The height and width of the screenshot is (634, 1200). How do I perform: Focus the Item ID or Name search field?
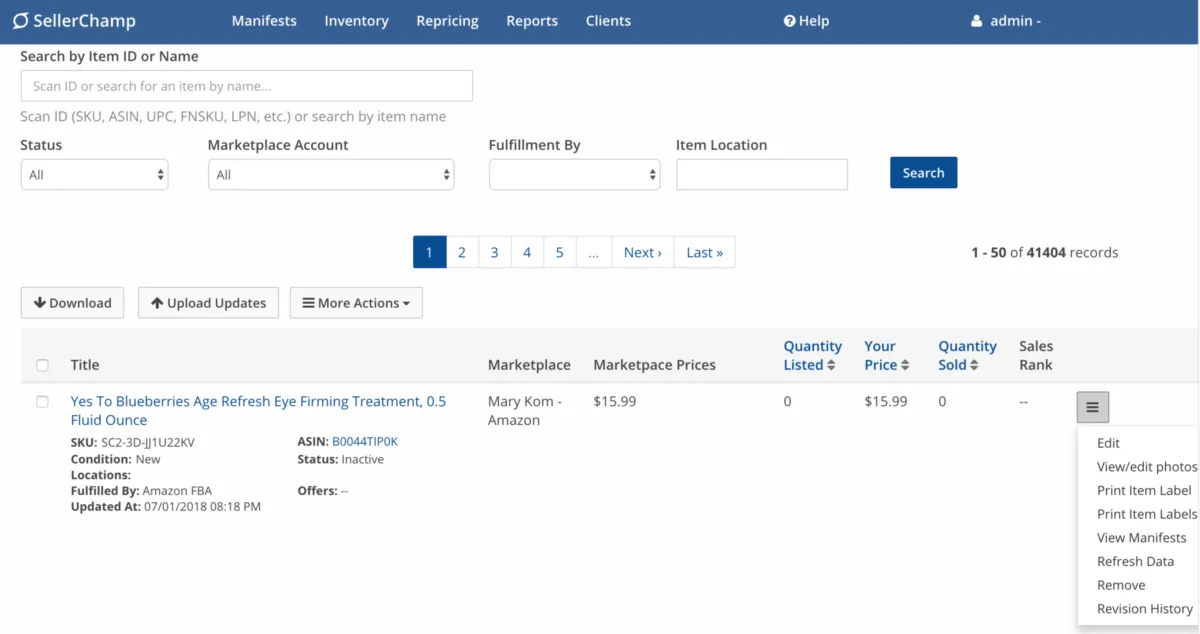click(246, 86)
